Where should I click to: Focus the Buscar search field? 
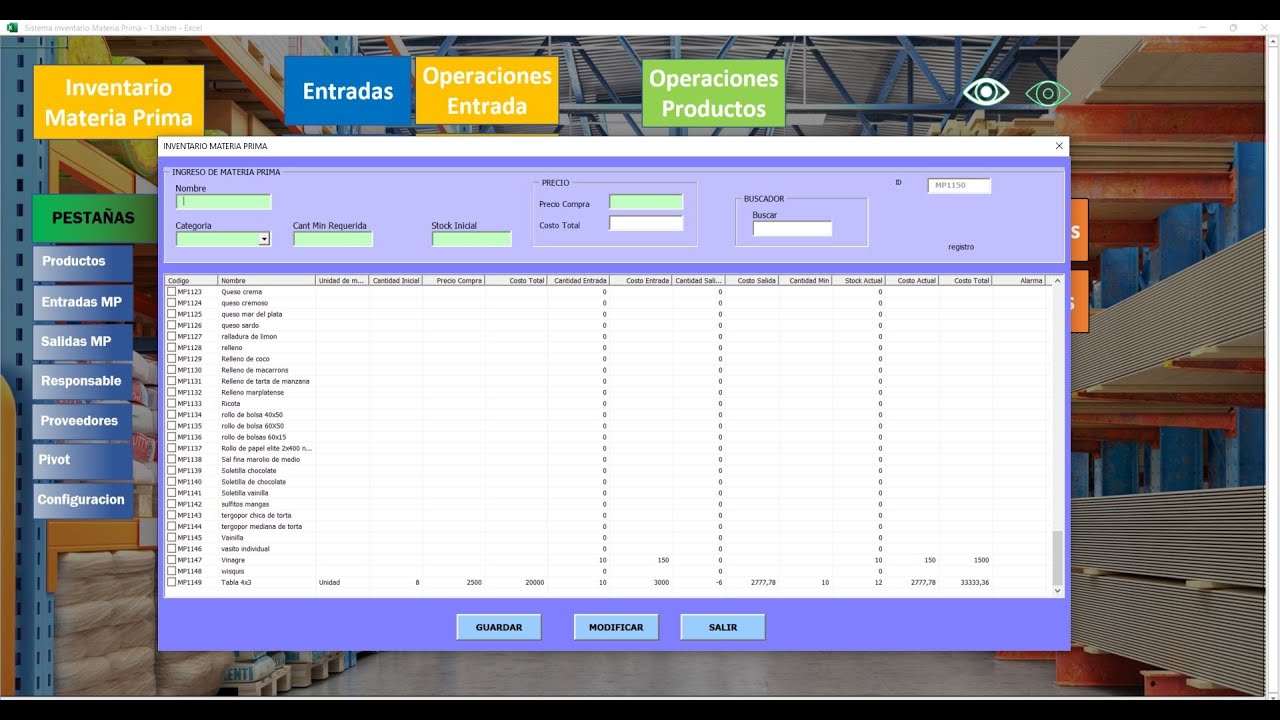(792, 229)
